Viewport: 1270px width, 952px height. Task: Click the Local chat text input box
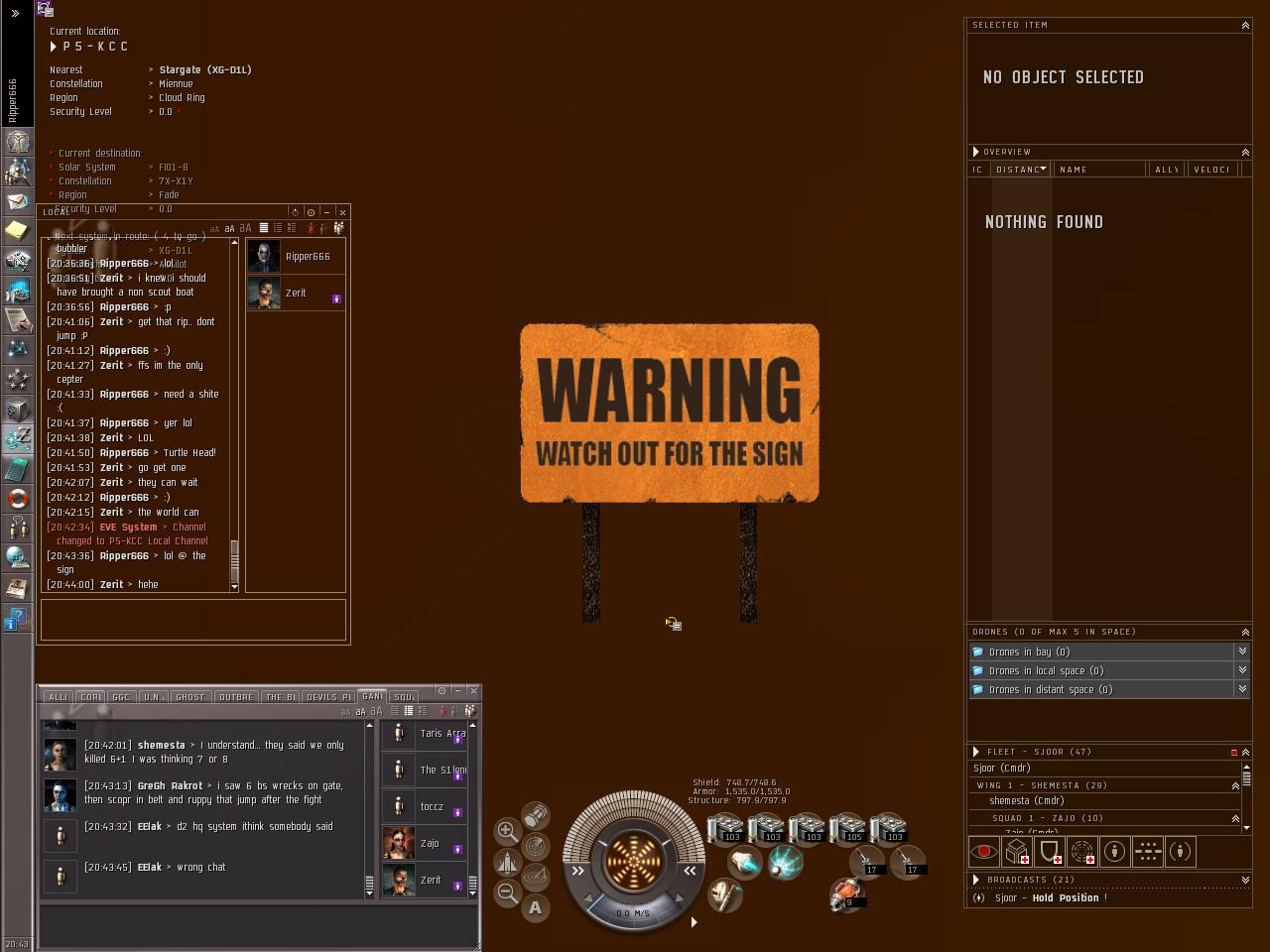(x=193, y=620)
